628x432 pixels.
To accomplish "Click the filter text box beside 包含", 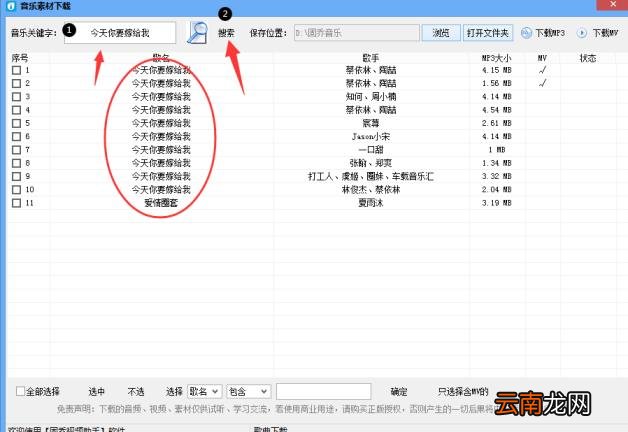I will 324,392.
